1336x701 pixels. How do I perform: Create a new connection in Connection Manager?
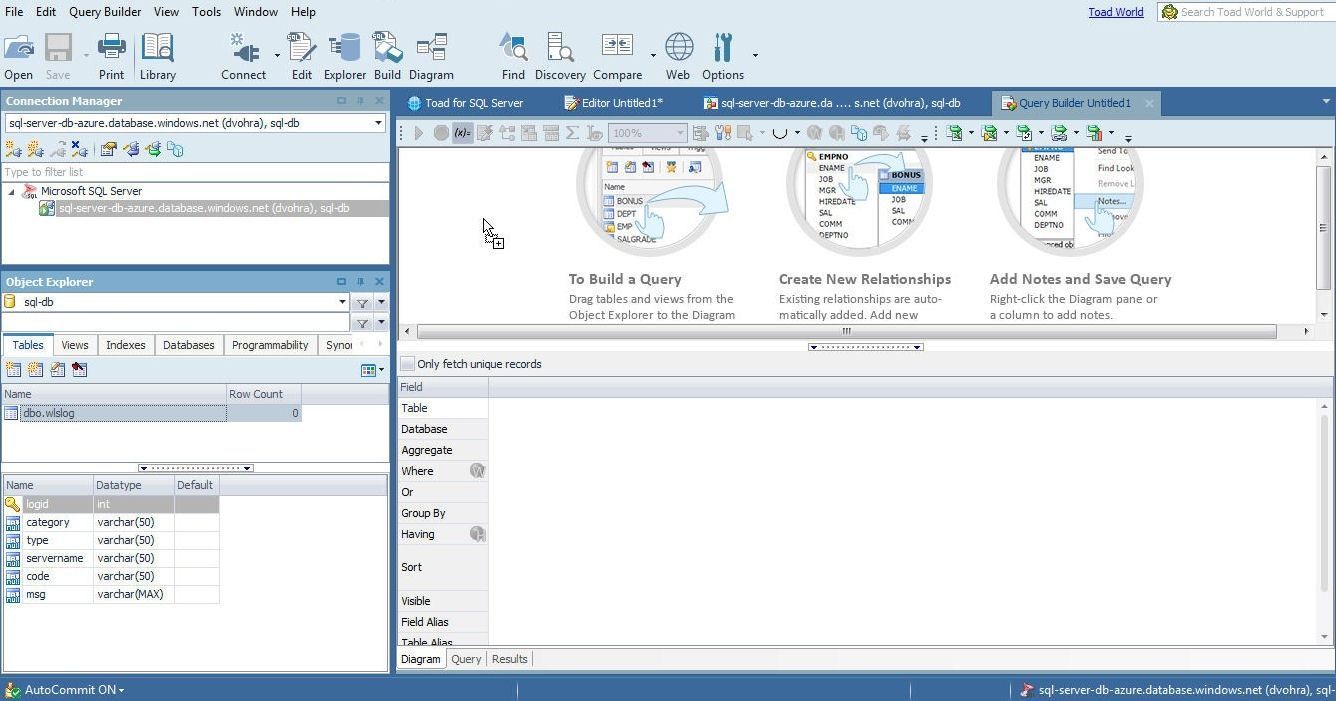pyautogui.click(x=13, y=149)
